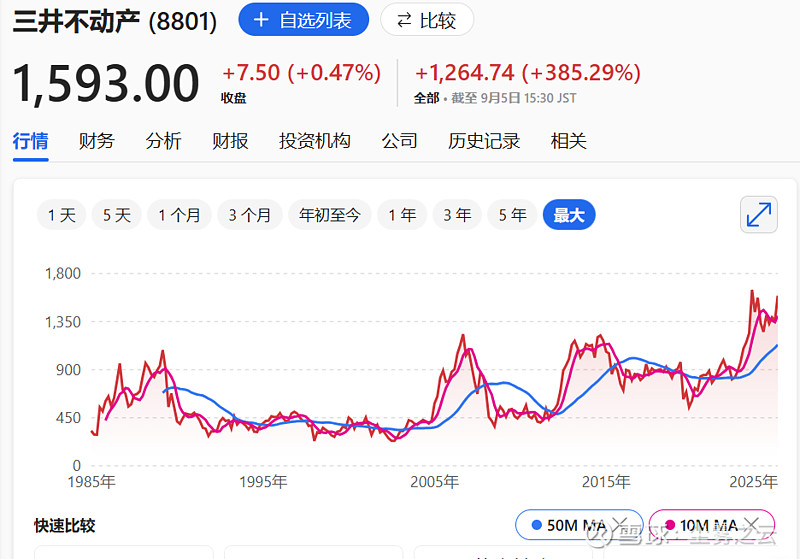Click the 比较 compare button

pyautogui.click(x=427, y=20)
